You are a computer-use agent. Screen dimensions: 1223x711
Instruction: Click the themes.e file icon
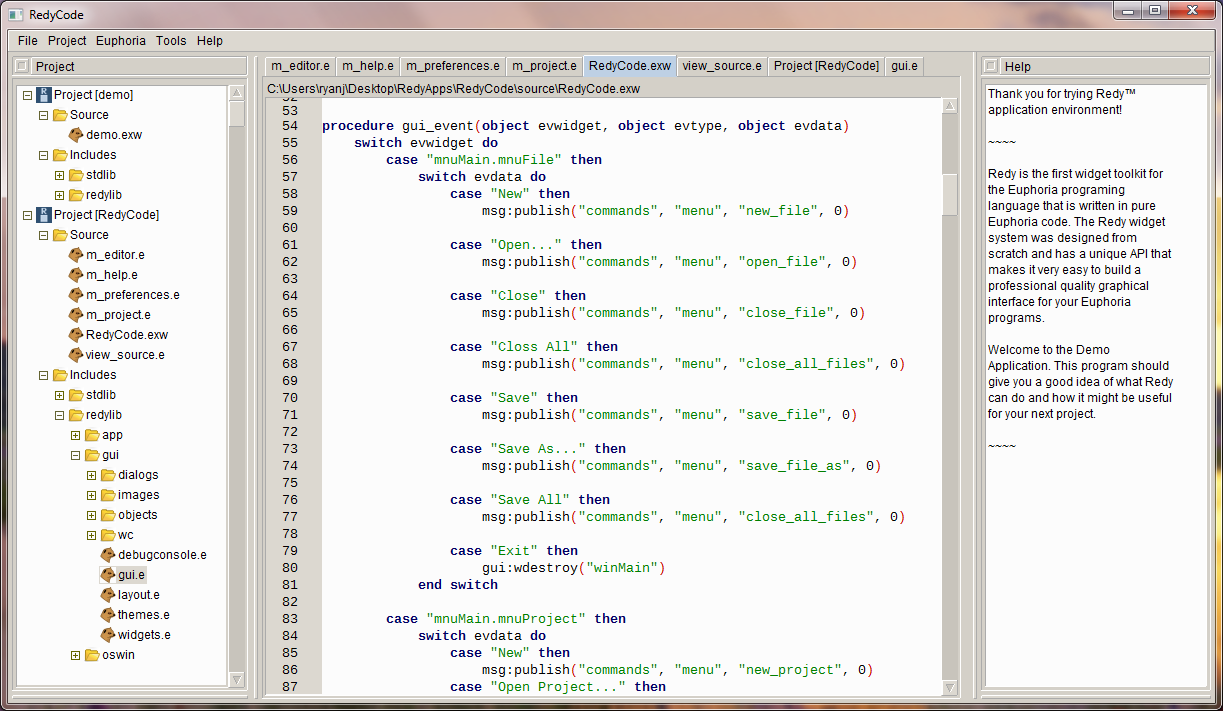(108, 615)
